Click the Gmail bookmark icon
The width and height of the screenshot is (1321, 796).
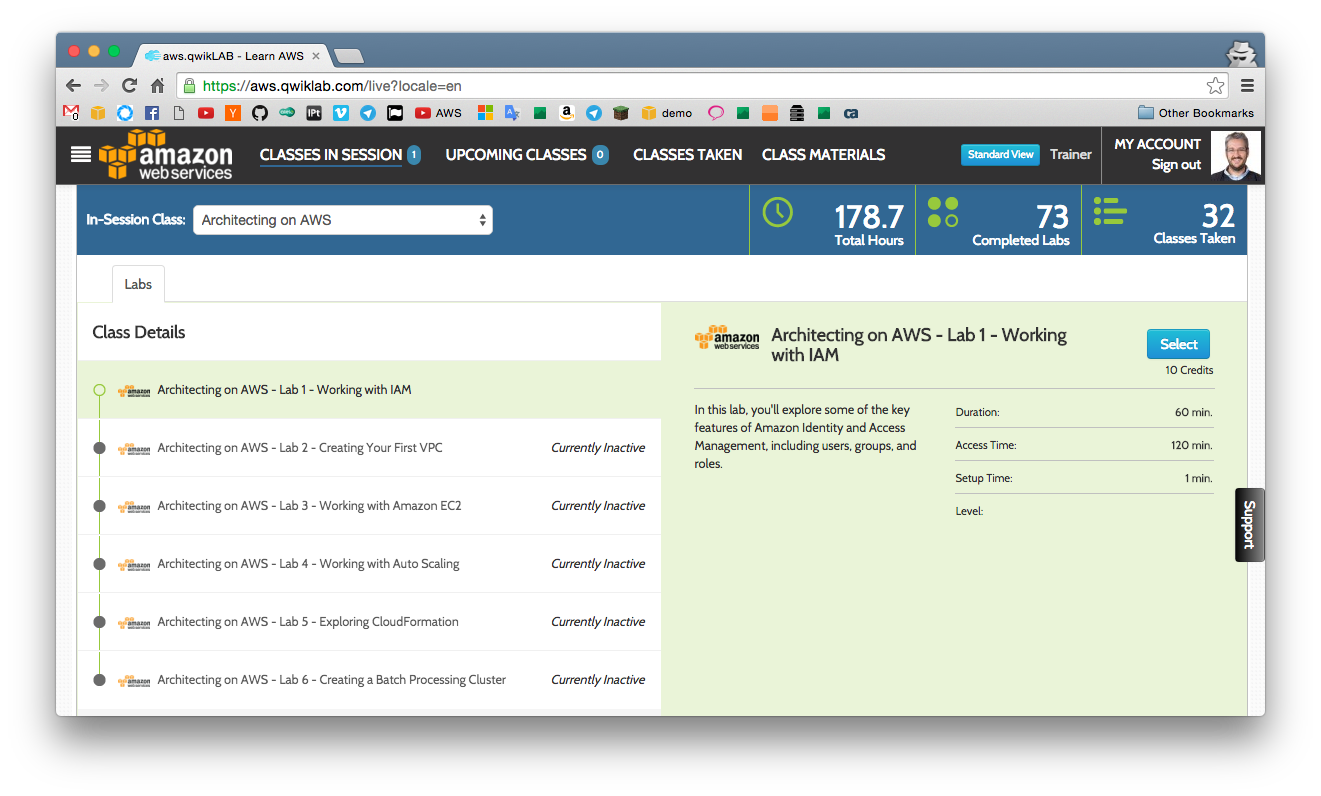[71, 113]
